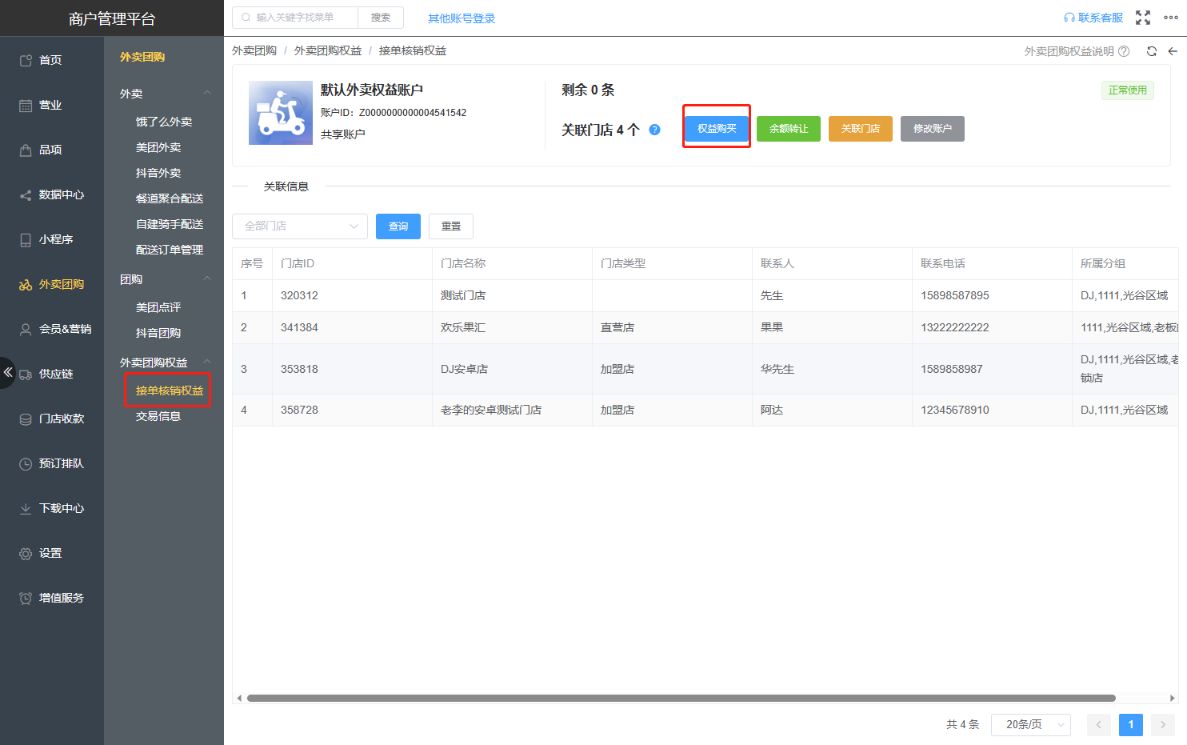Click the fullscreen icon in the top bar
The width and height of the screenshot is (1187, 745).
tap(1143, 17)
